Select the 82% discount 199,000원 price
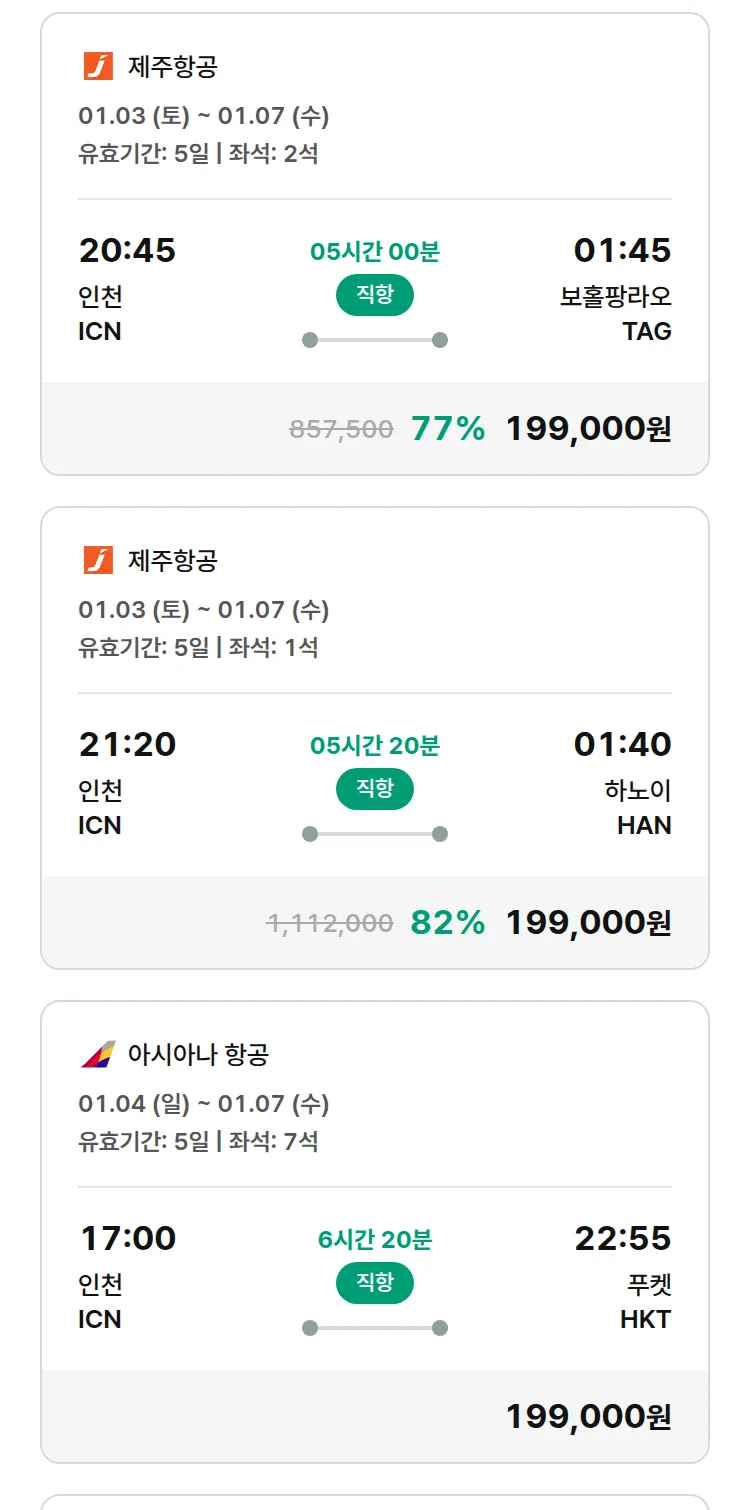The image size is (750, 1510). 588,923
